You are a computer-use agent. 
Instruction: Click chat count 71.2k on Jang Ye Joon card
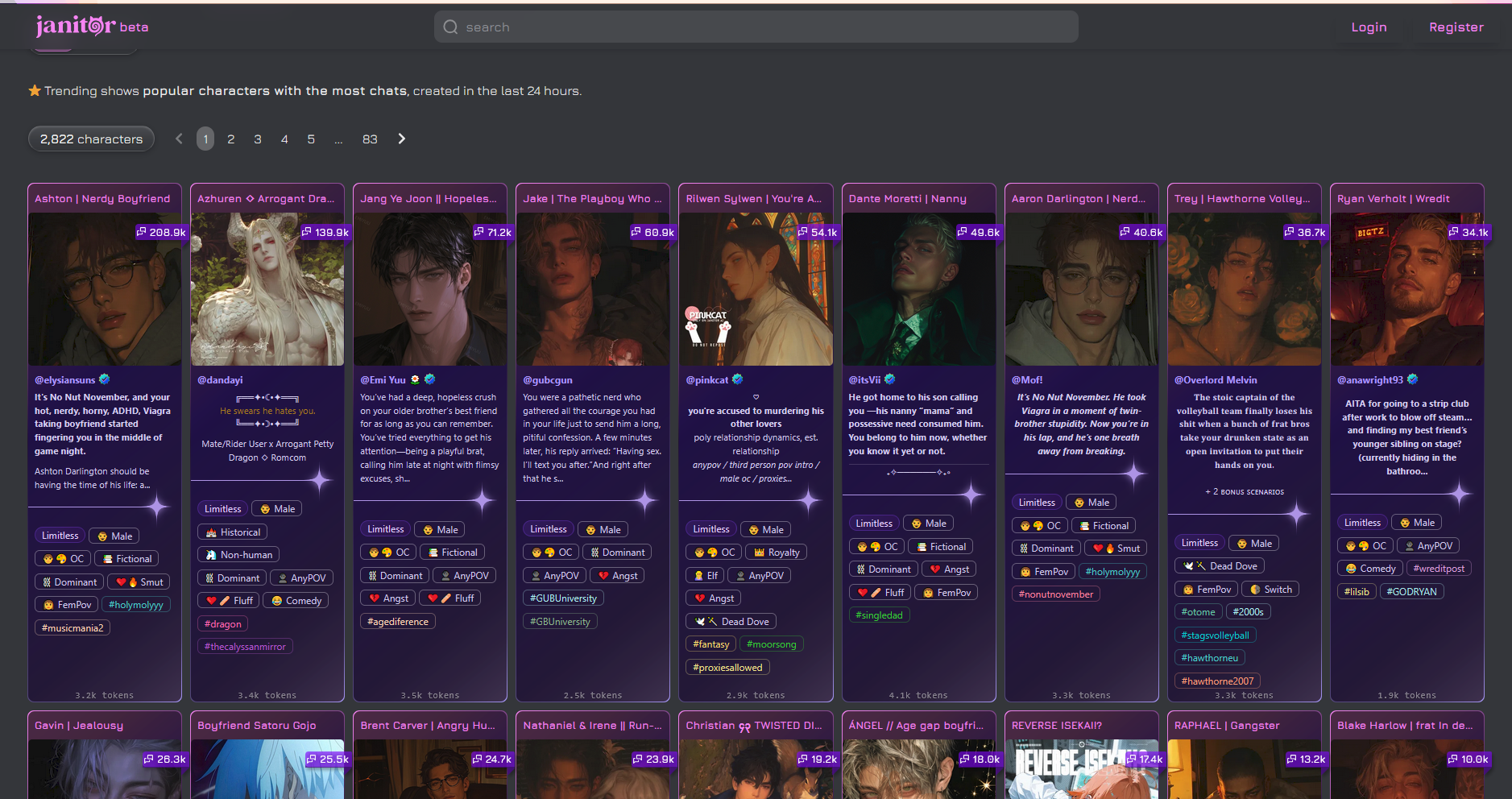(x=493, y=232)
